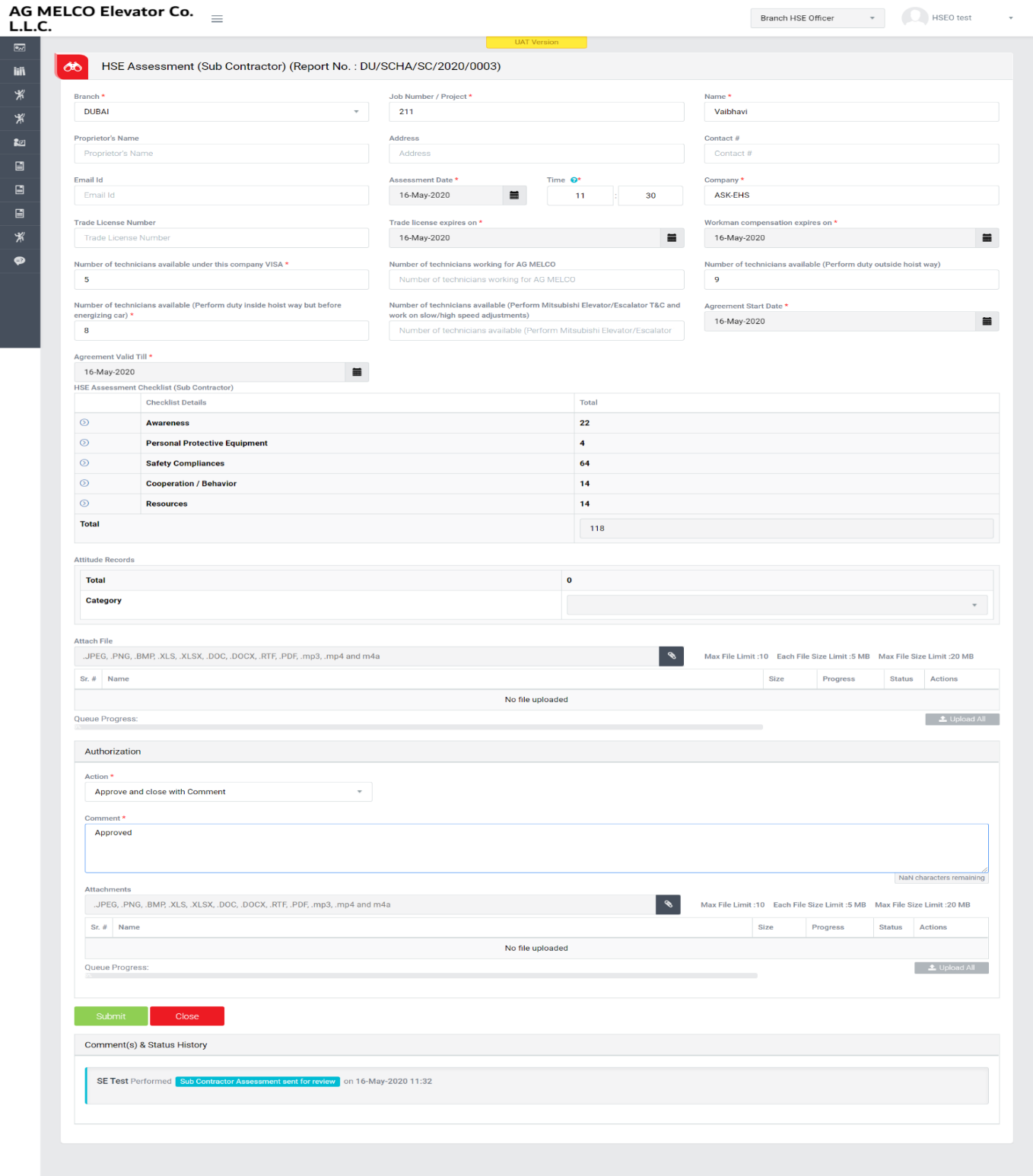Toggle the hamburger sidebar menu
1033x1176 pixels.
217,19
